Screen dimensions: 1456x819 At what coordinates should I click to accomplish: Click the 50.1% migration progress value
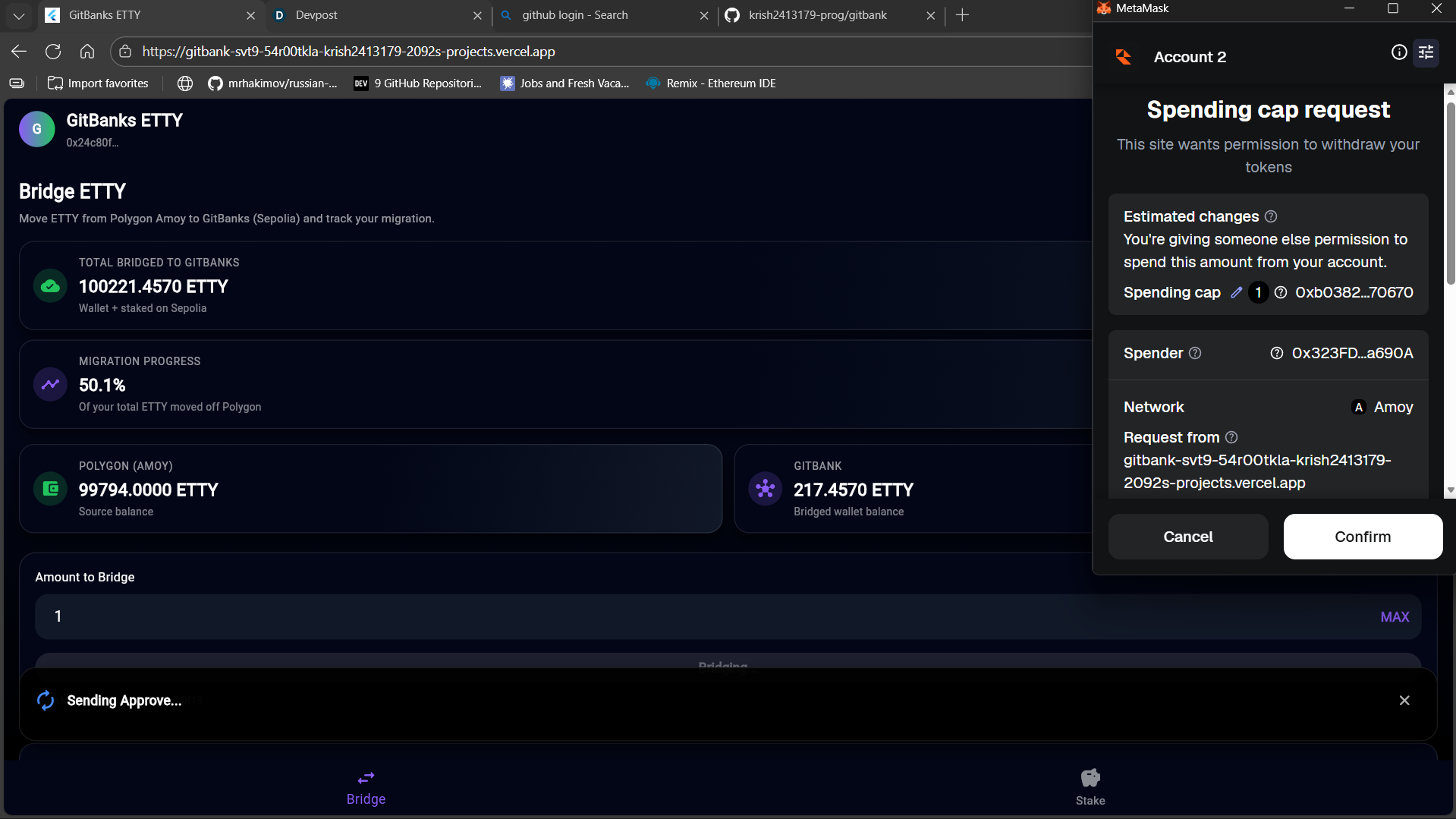pos(102,385)
